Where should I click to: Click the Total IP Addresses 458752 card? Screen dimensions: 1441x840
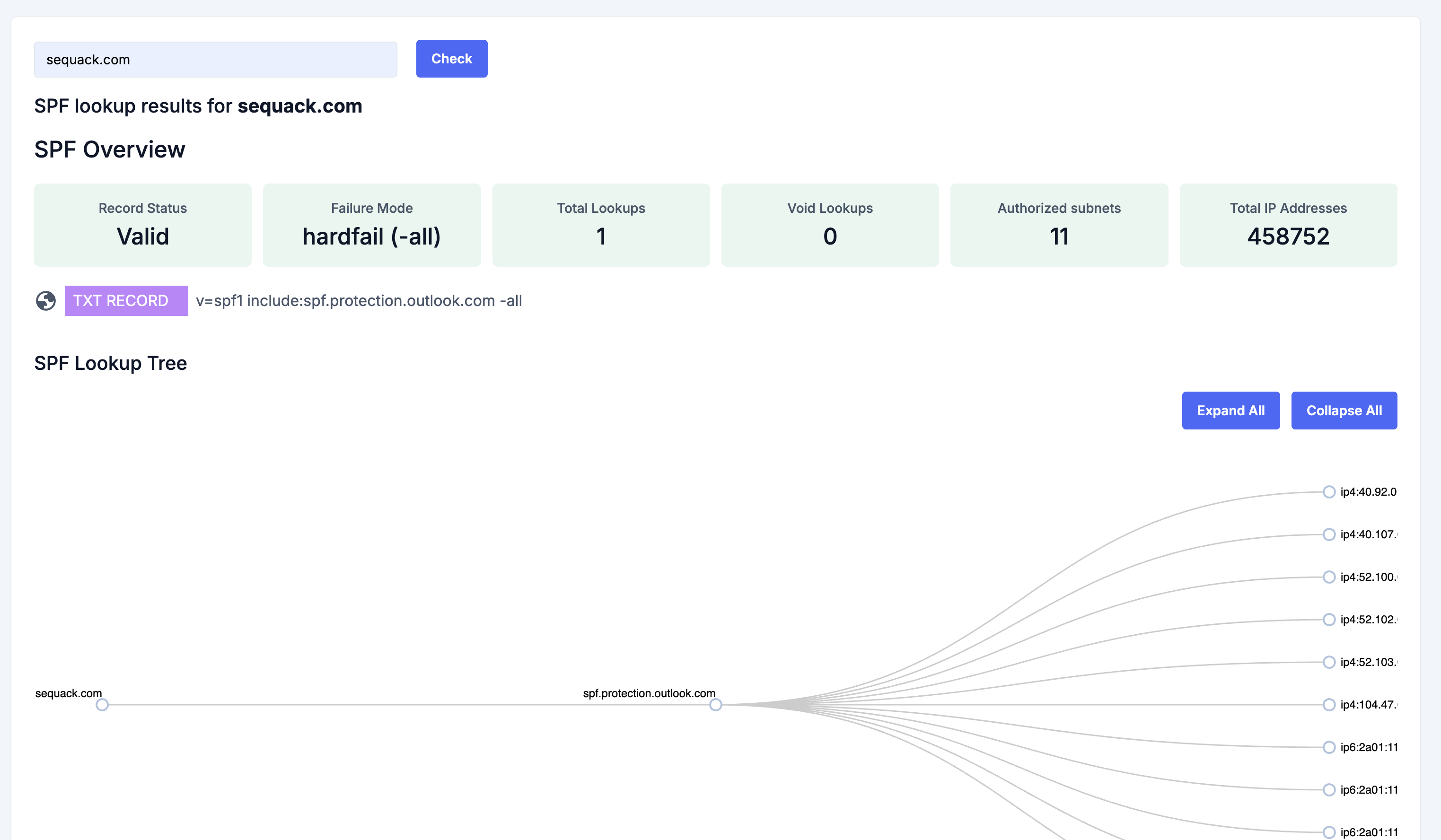click(1288, 225)
